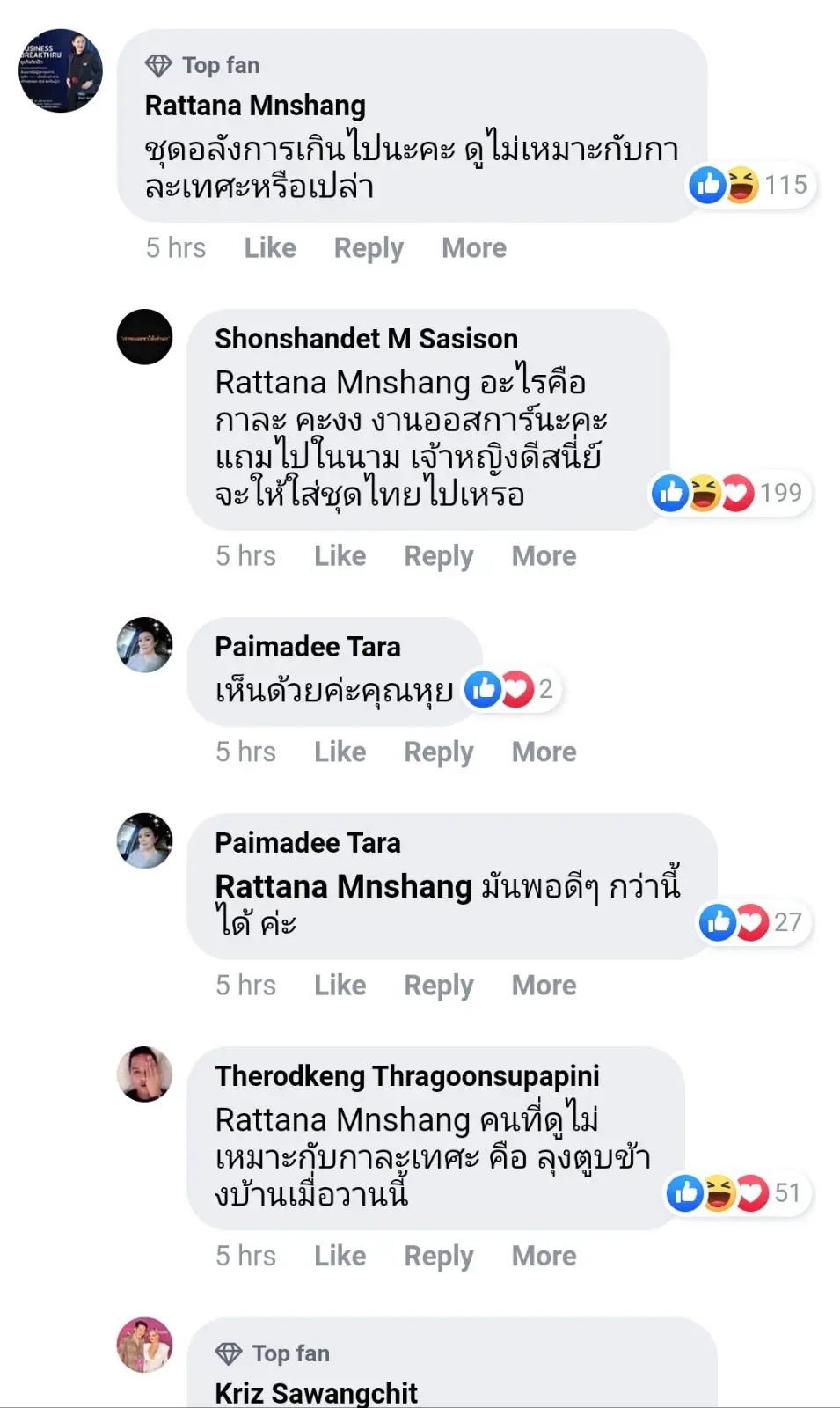Open Paimadee Tara's name link
Image resolution: width=840 pixels, height=1408 pixels.
[307, 647]
